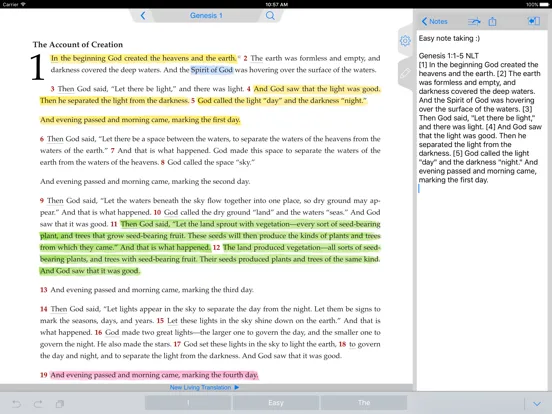Open the Genesis 1 chapter selector
552x414 pixels.
point(206,15)
